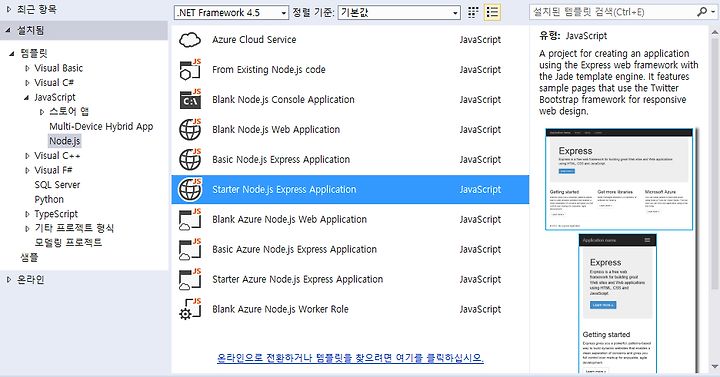This screenshot has width=720, height=377.
Task: Select Azure Cloud Service template name
Action: pyautogui.click(x=254, y=39)
